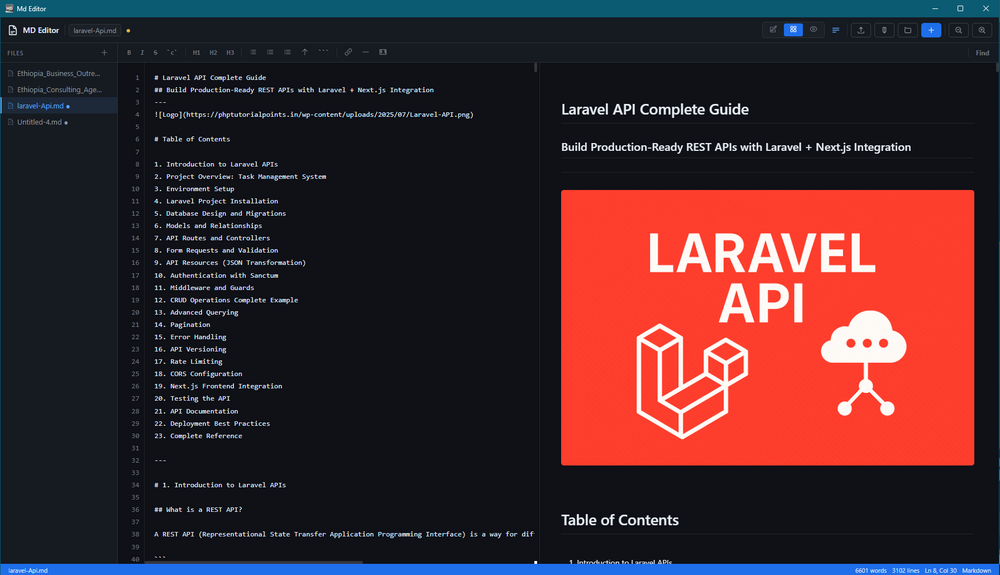Apply italic formatting from toolbar
Screen dimensions: 1000x575
(142, 52)
